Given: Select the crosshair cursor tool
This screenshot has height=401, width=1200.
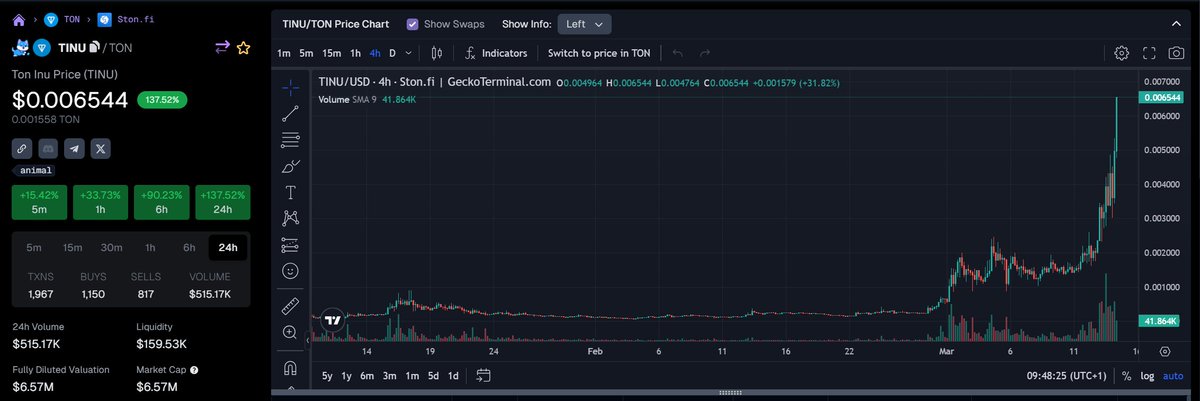Looking at the screenshot, I should coord(290,87).
